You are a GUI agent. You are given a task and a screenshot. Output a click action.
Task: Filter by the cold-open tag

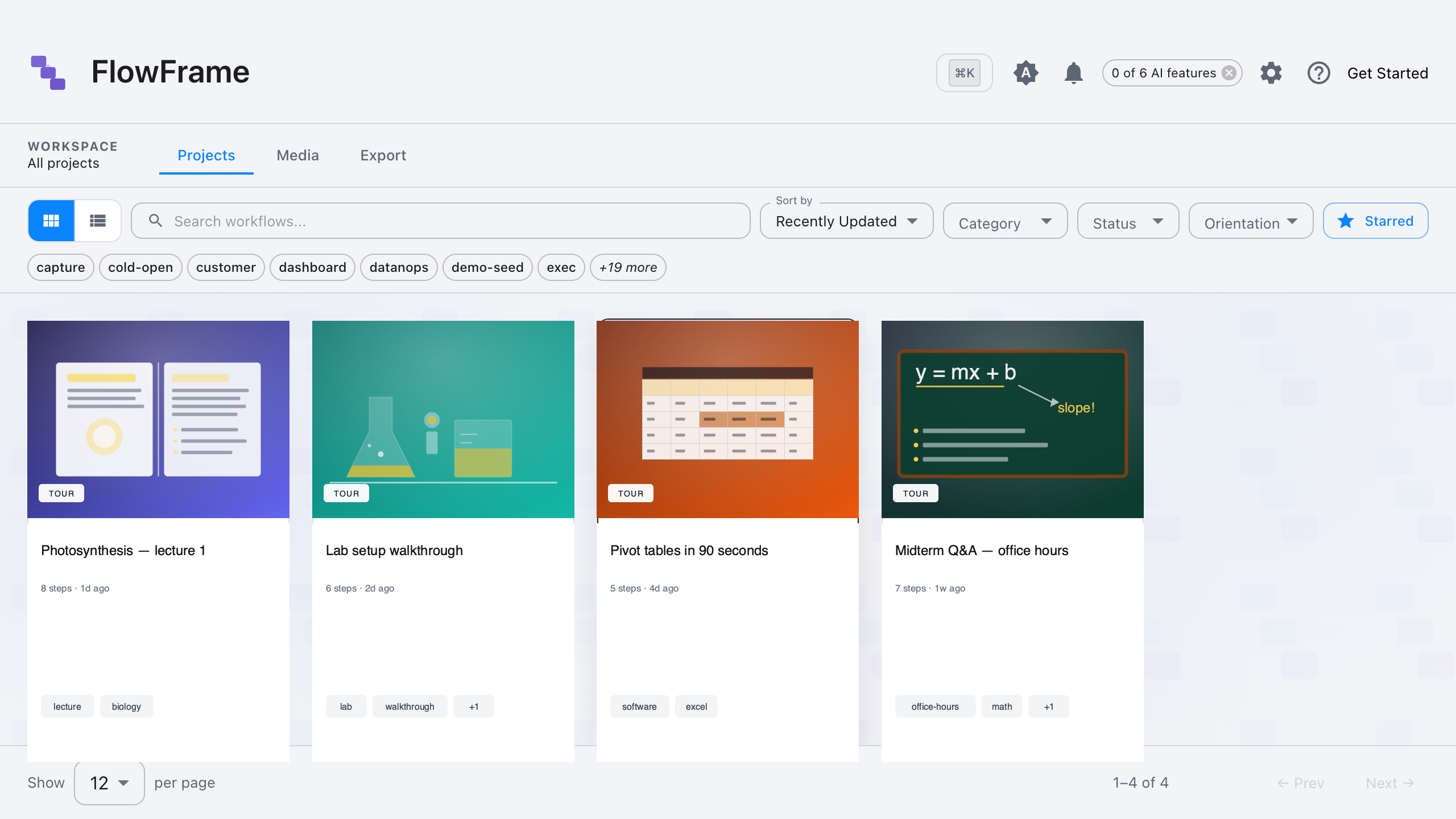tap(140, 267)
